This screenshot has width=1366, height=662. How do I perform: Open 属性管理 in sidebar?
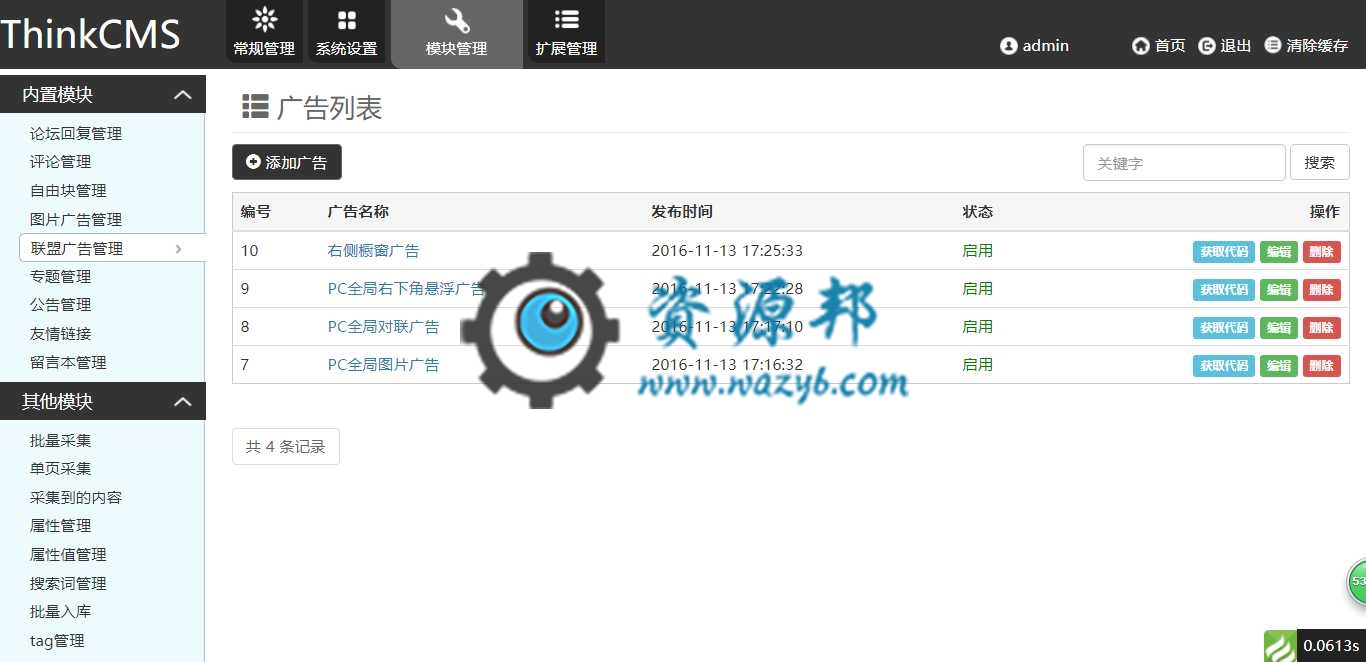60,526
